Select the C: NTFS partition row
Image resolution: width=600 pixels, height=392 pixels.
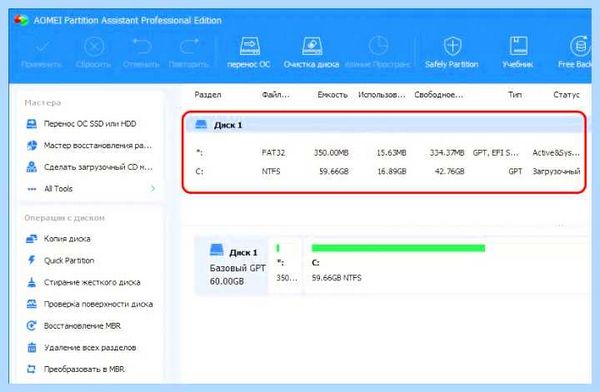(x=387, y=172)
